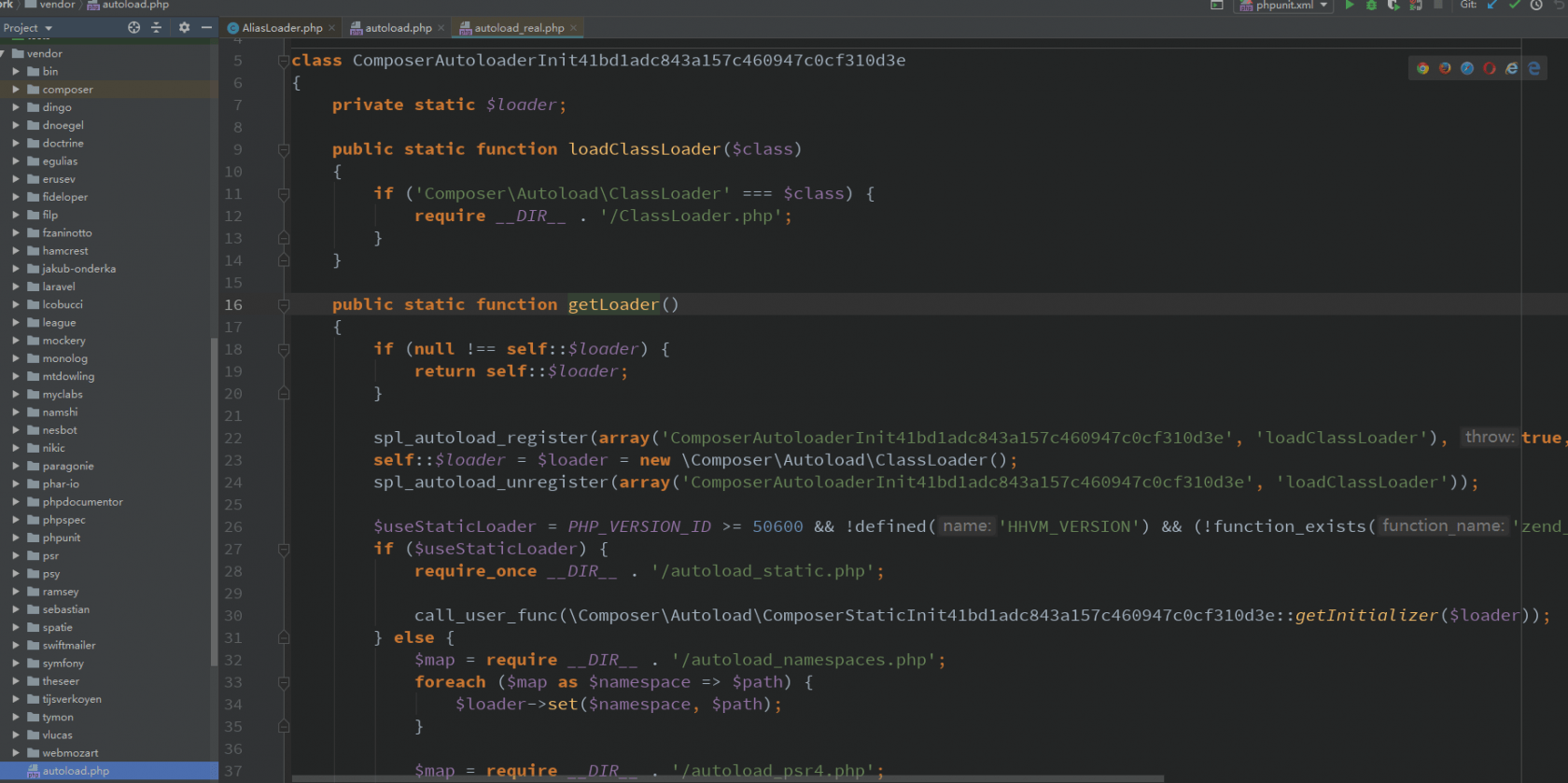The image size is (1568, 783).
Task: Select the nesbot folder
Action: coord(60,430)
